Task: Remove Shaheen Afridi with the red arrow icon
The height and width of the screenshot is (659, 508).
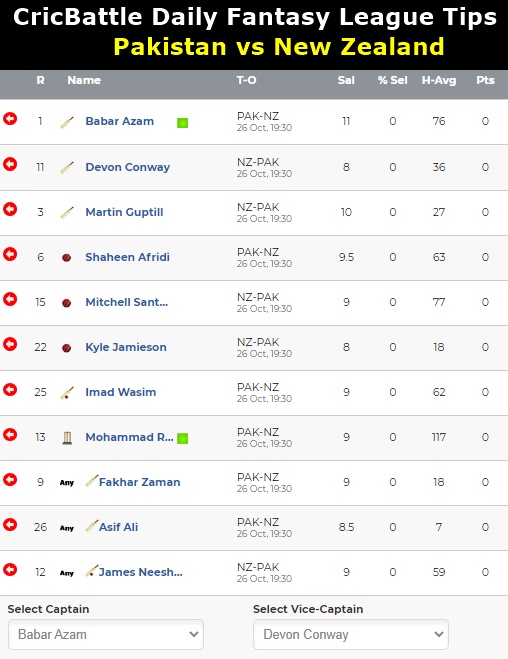Action: (x=10, y=254)
